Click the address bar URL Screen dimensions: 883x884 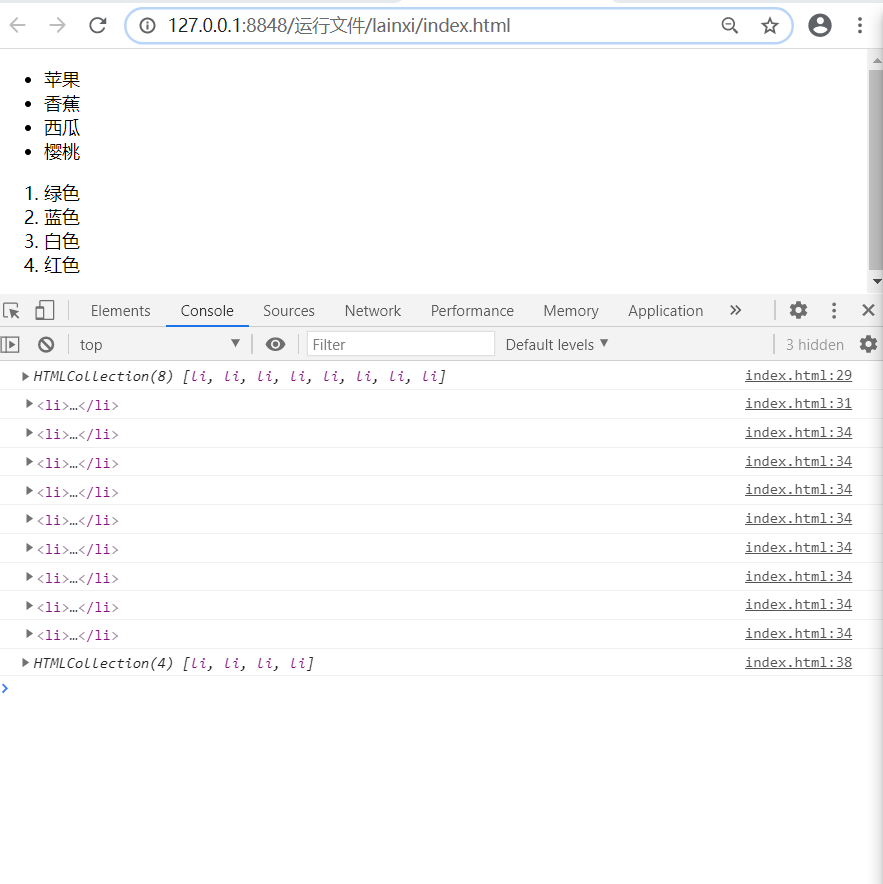click(x=339, y=25)
